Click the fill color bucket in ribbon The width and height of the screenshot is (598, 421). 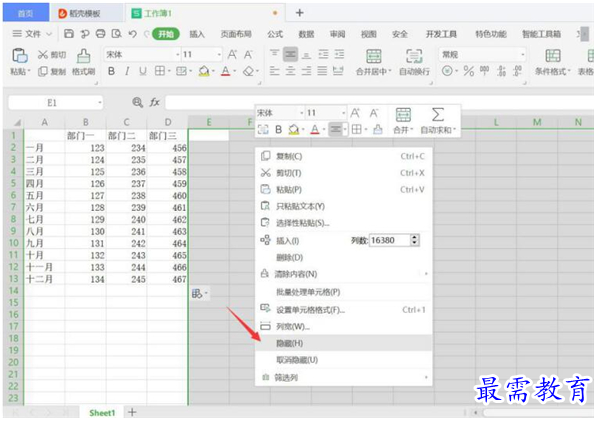click(x=204, y=71)
